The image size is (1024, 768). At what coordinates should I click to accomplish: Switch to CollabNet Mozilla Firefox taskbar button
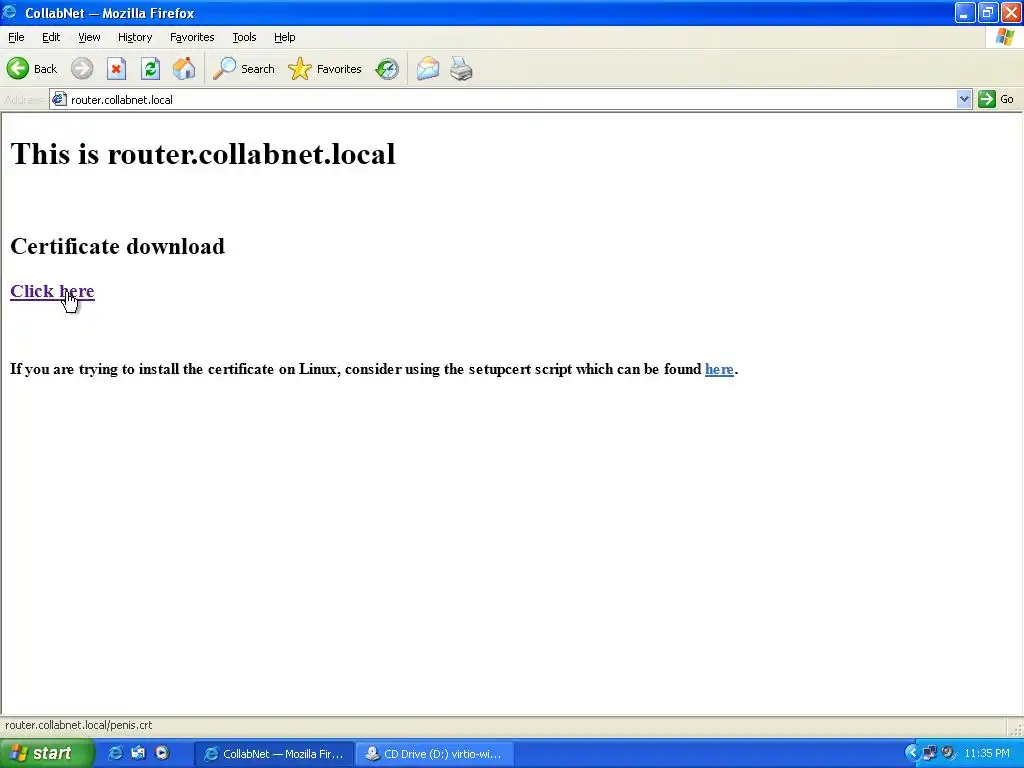coord(274,754)
